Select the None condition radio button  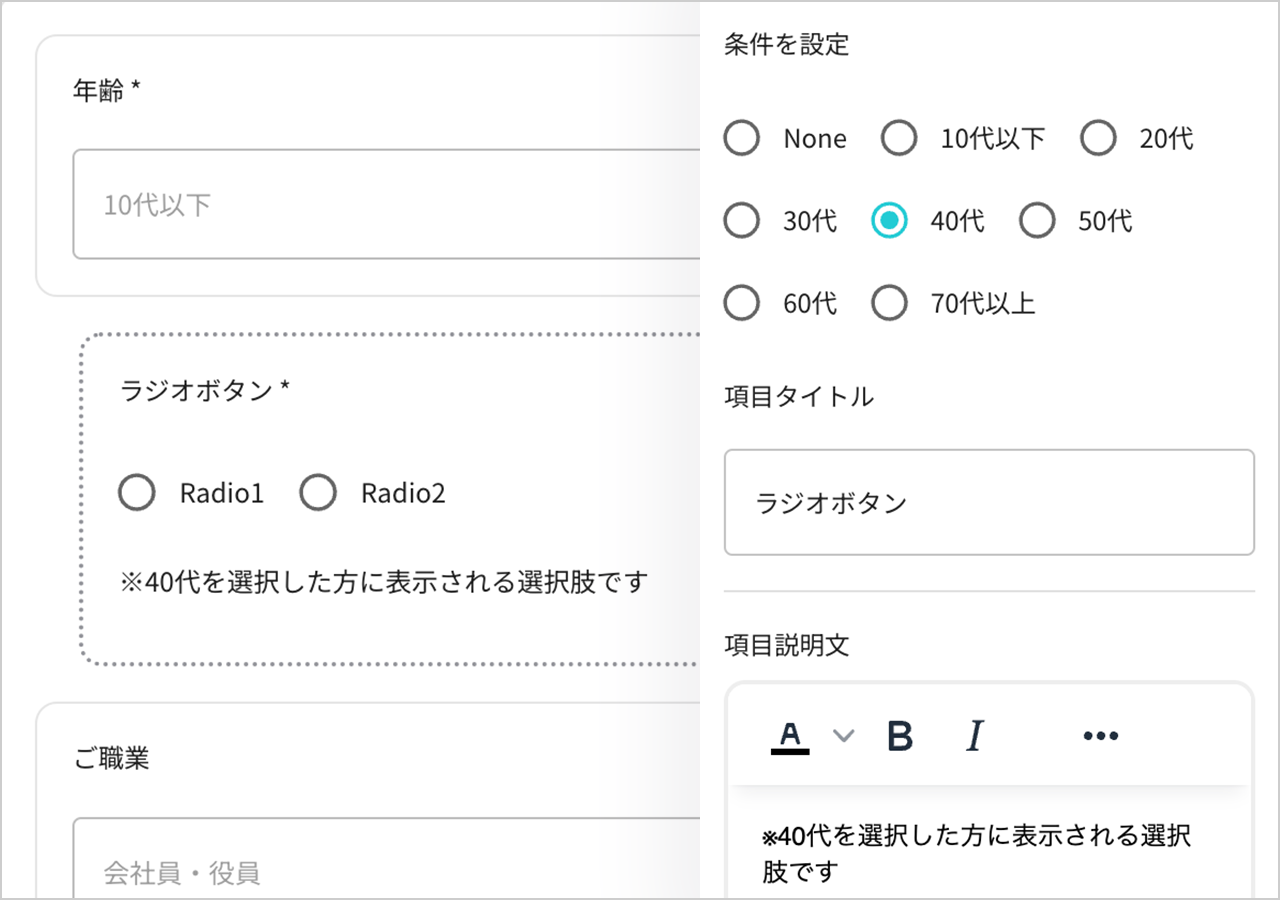point(741,138)
